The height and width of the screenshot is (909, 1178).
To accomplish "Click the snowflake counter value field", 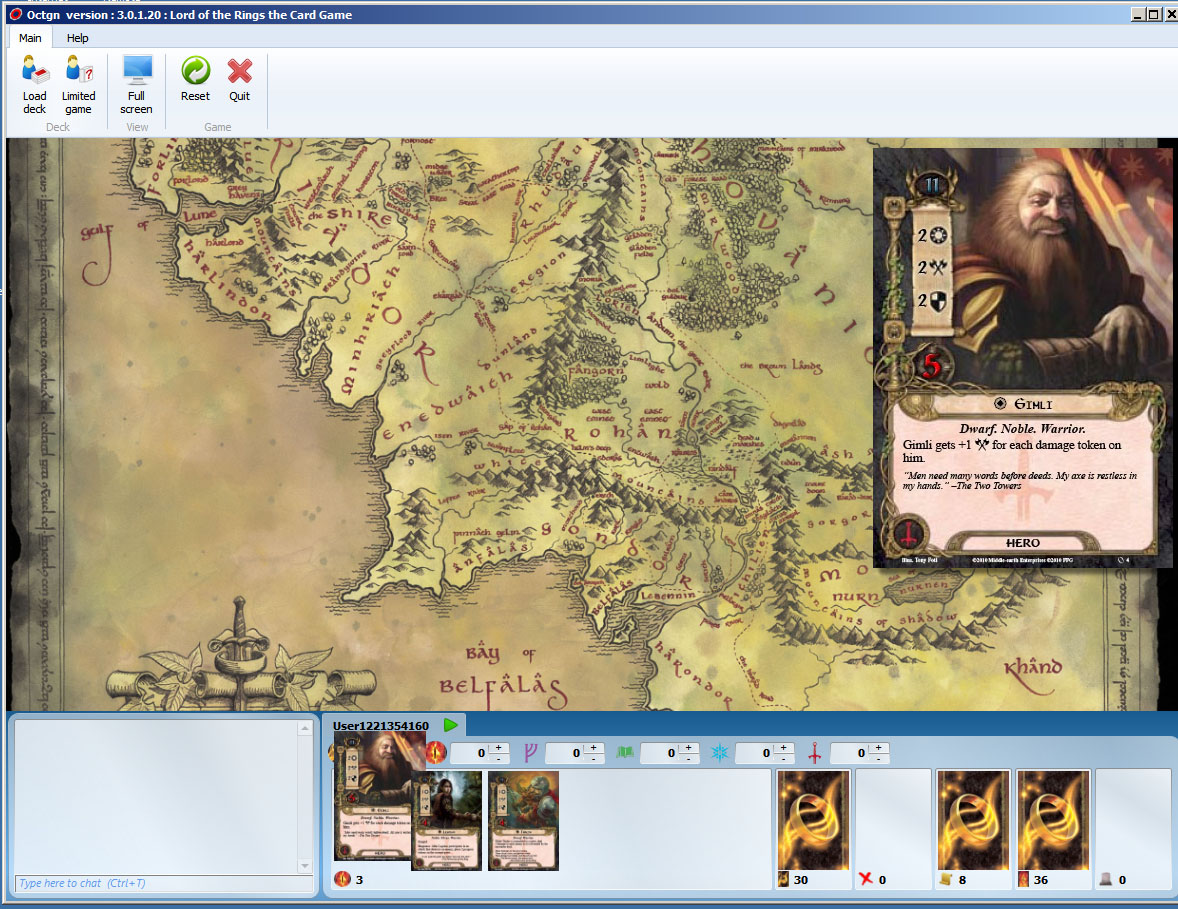I will 755,753.
